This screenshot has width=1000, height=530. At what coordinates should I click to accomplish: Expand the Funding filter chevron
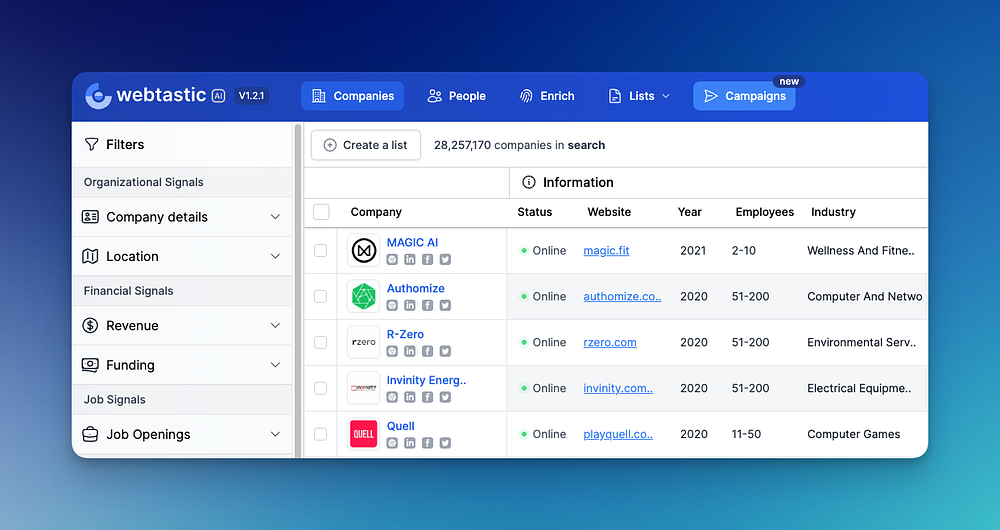[x=276, y=365]
